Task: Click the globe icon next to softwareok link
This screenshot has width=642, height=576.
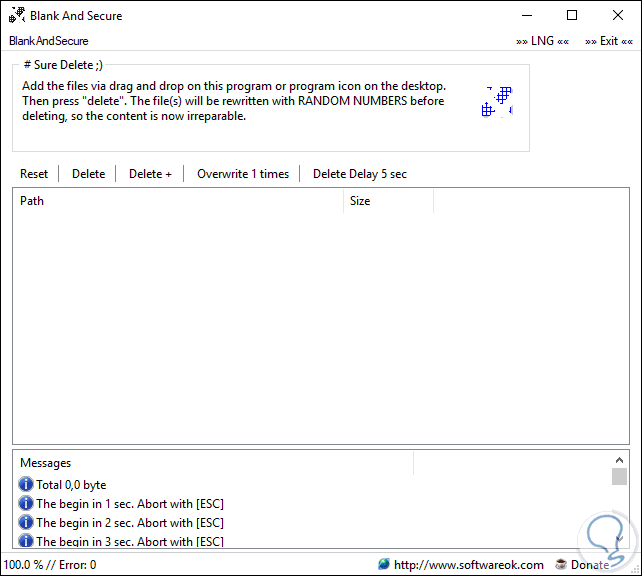Action: (x=384, y=565)
